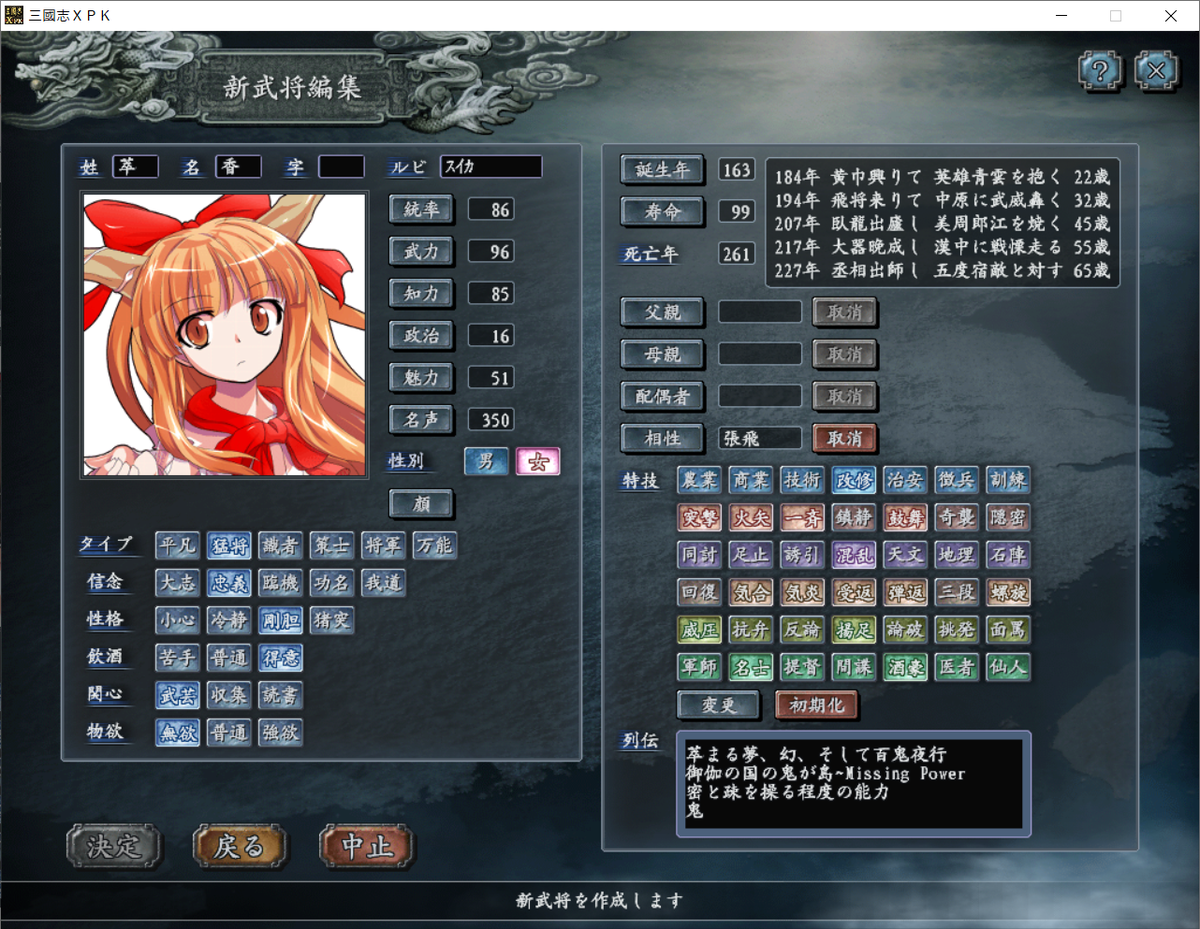Viewport: 1200px width, 929px height.
Task: Set type to 万能
Action: click(435, 545)
